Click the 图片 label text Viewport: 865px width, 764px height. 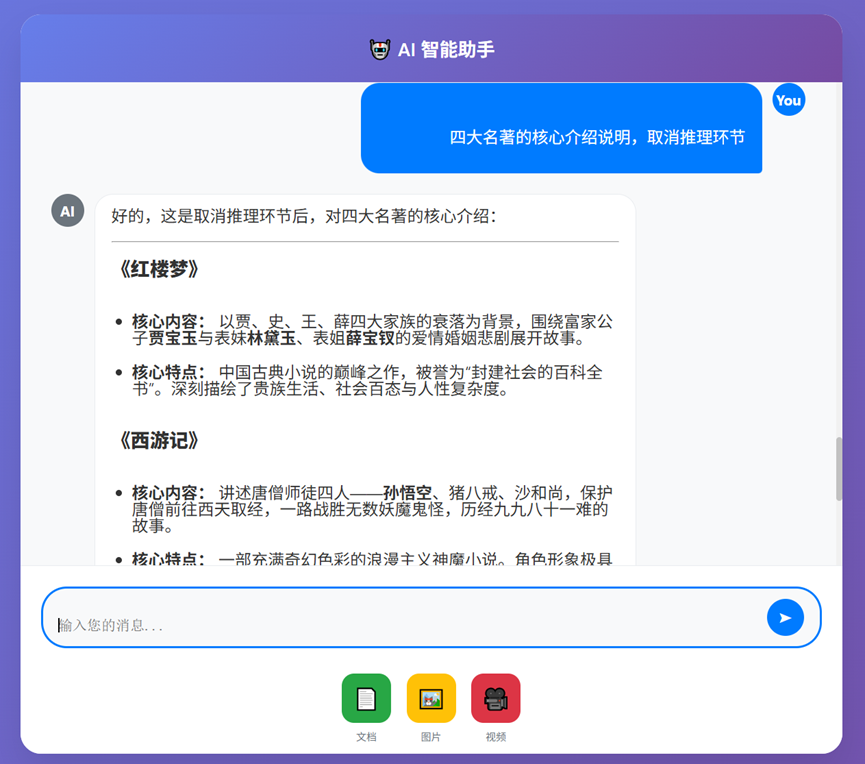[431, 736]
